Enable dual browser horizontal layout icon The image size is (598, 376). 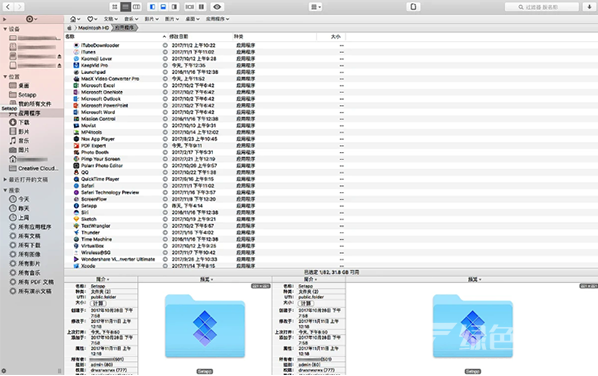coord(190,6)
